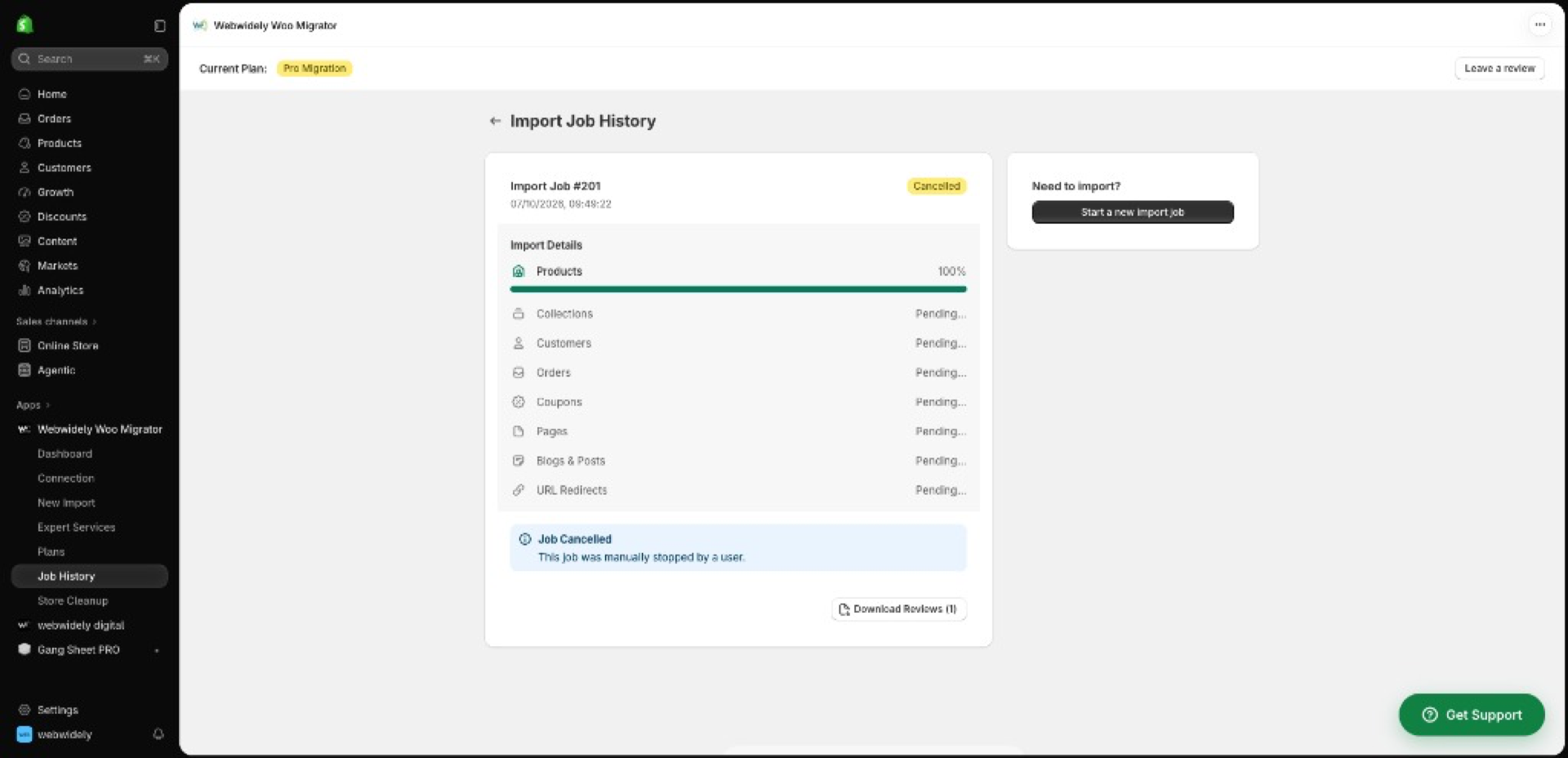Click the Webwidely Woo Migrator header logo
1568x758 pixels.
[199, 25]
